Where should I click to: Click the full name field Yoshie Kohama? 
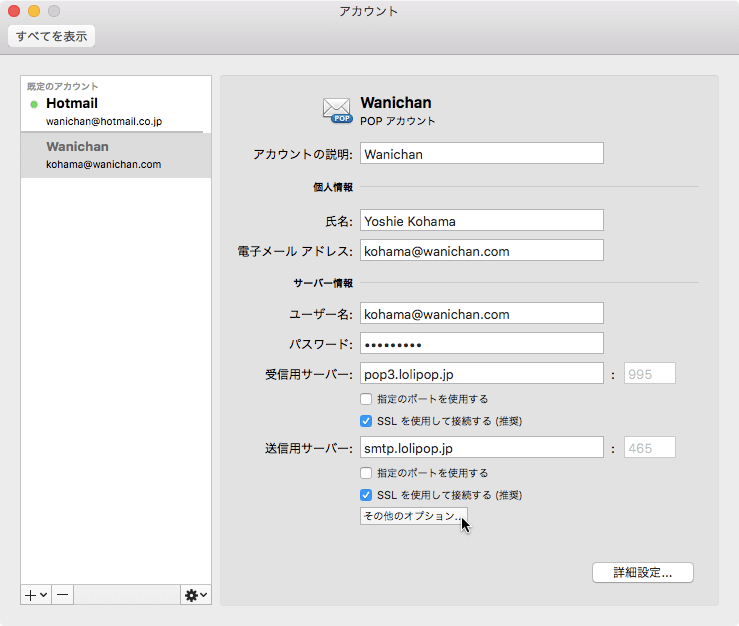tap(481, 221)
